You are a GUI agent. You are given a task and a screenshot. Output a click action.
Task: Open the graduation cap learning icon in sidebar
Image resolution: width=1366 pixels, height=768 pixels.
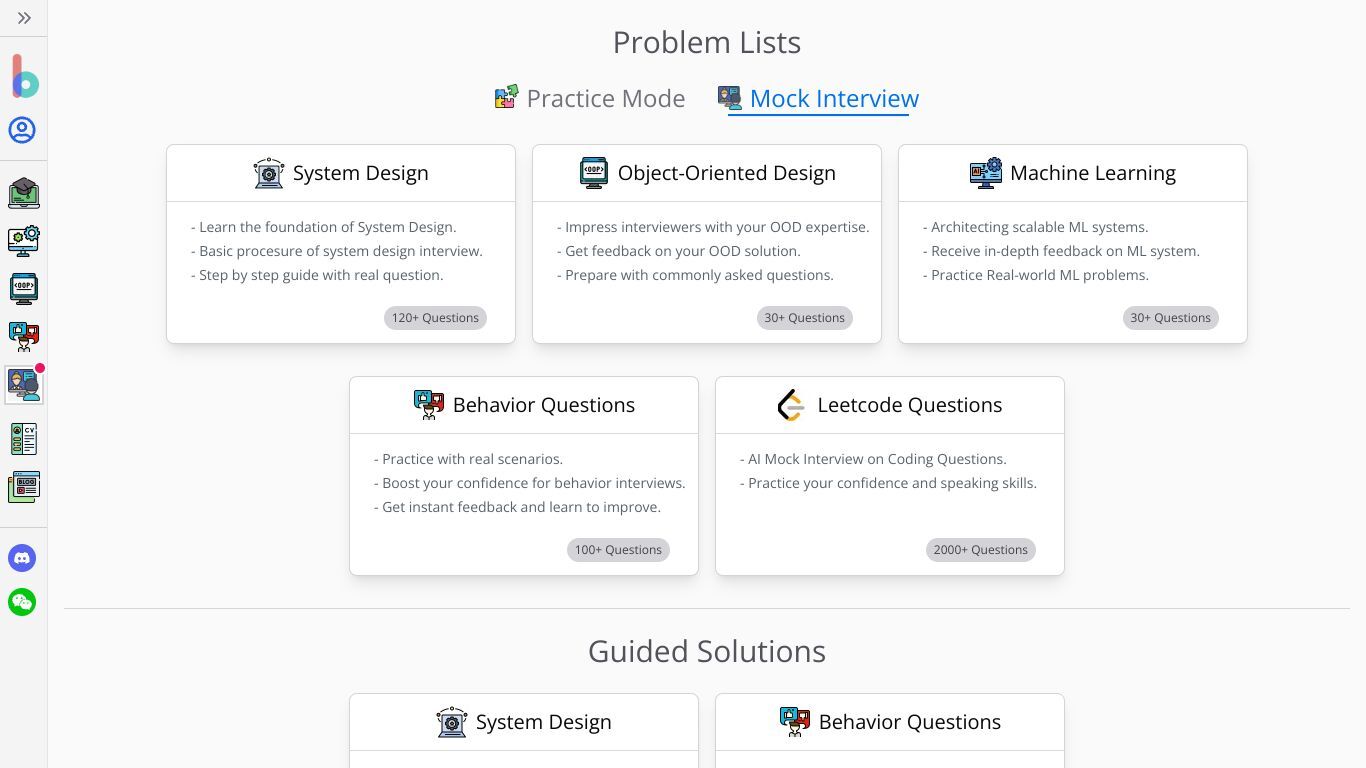(x=23, y=193)
